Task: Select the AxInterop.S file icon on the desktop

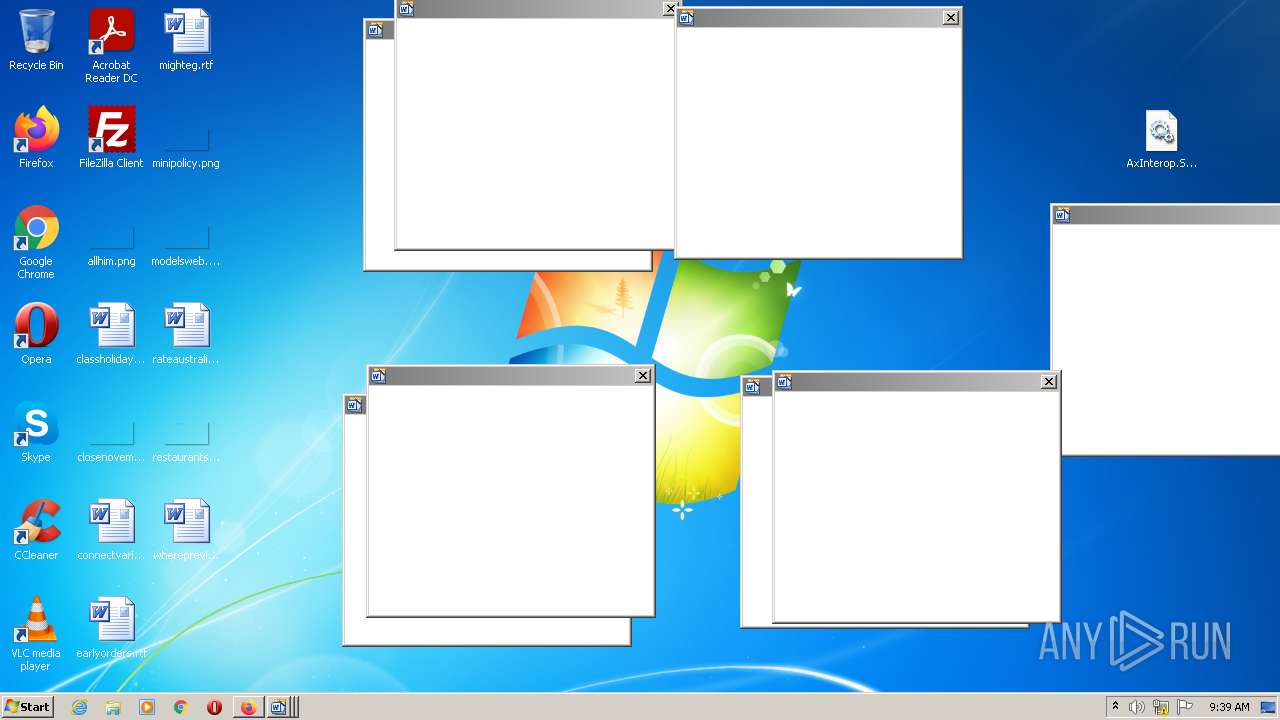Action: (1161, 138)
